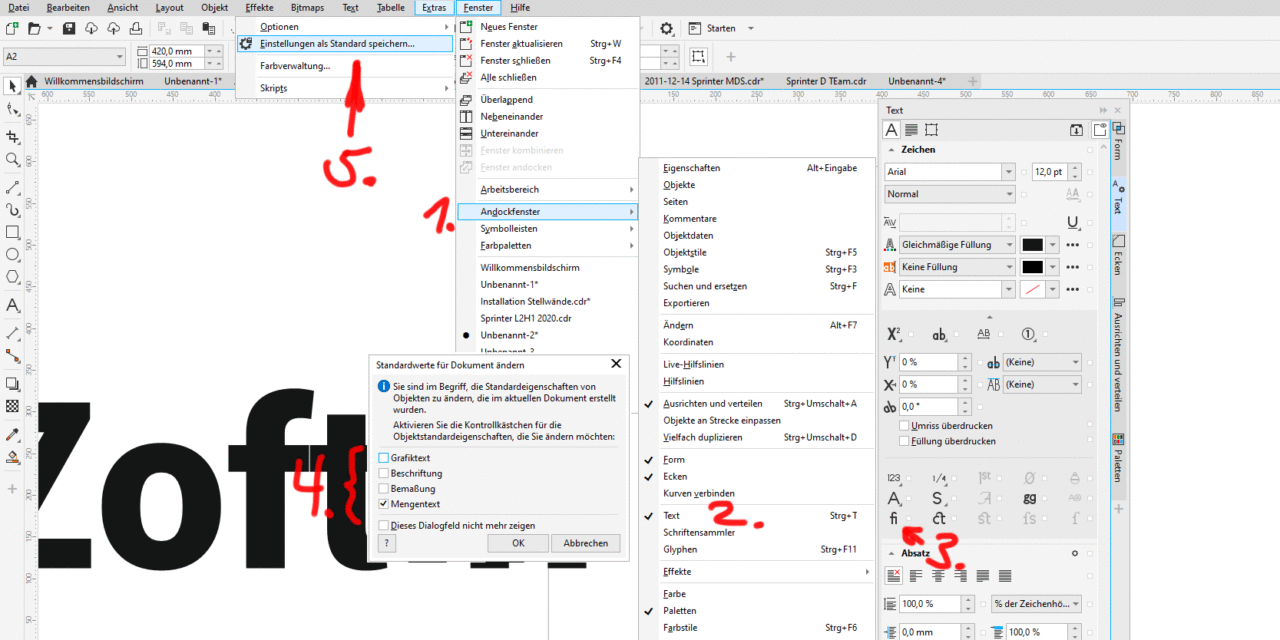
Task: Open the Paletten docker side tab
Action: click(1119, 457)
